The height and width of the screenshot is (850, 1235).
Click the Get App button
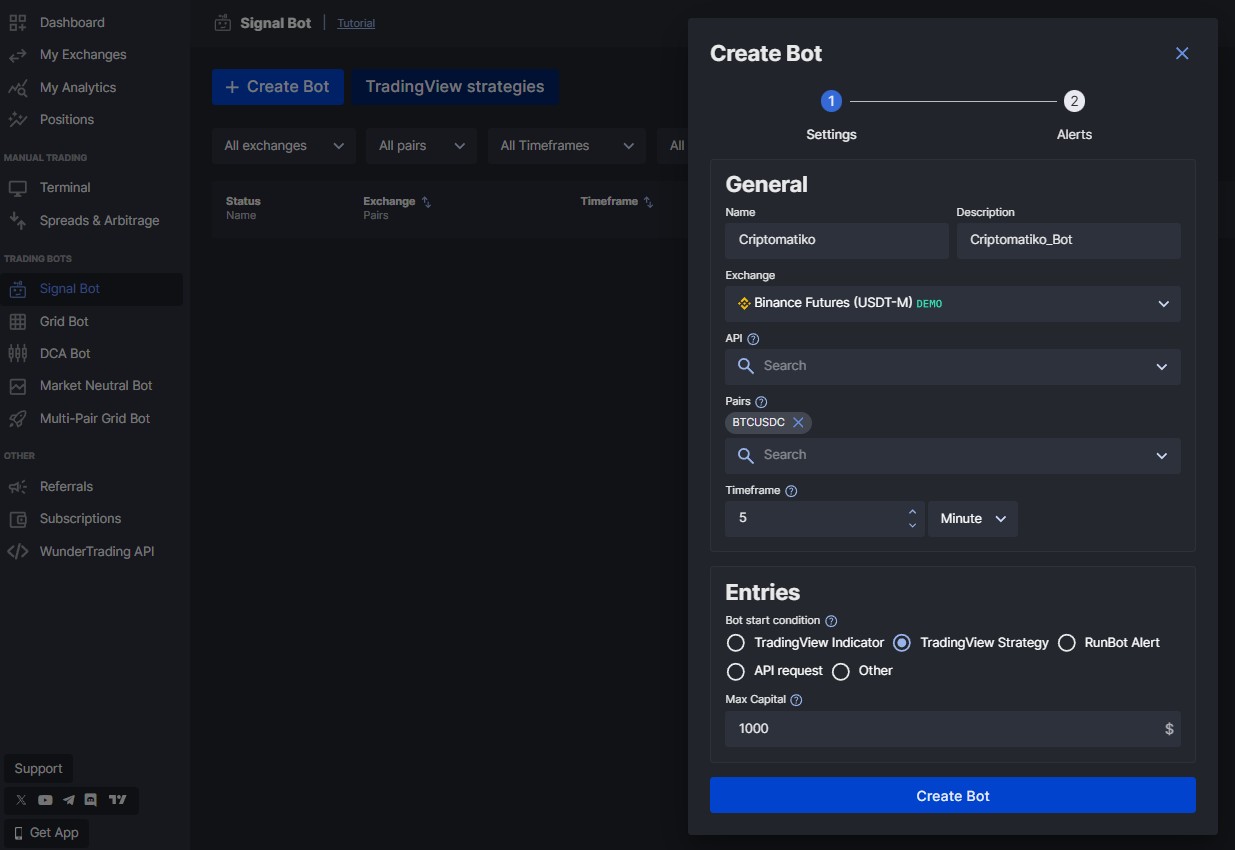click(x=46, y=833)
